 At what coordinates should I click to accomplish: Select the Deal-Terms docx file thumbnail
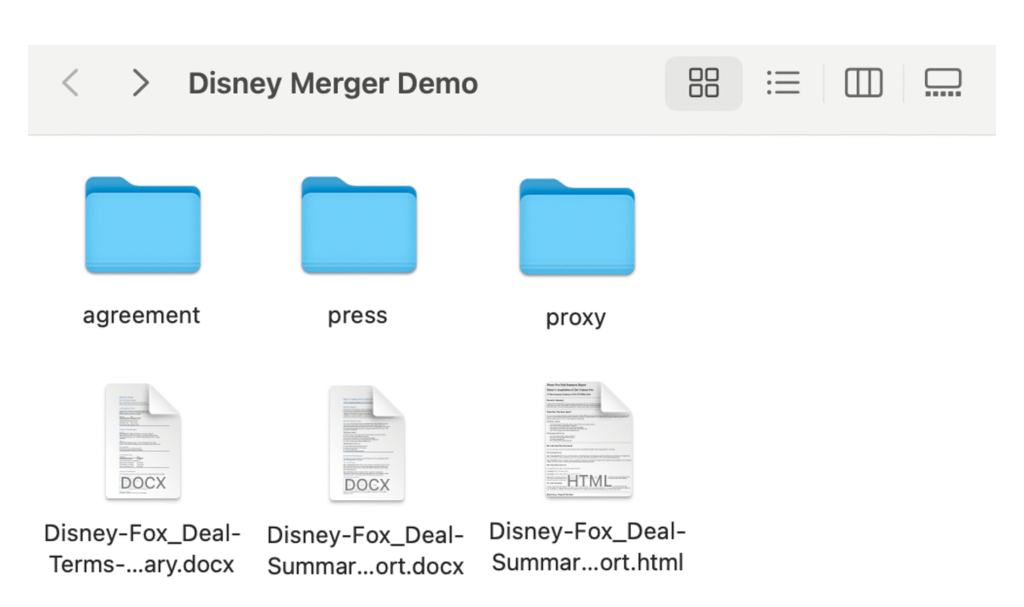tap(142, 441)
